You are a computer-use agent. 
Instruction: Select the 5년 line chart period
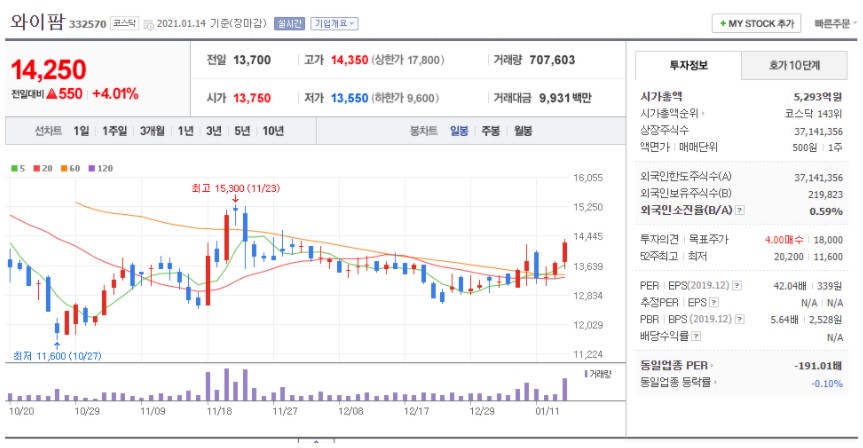pos(242,131)
